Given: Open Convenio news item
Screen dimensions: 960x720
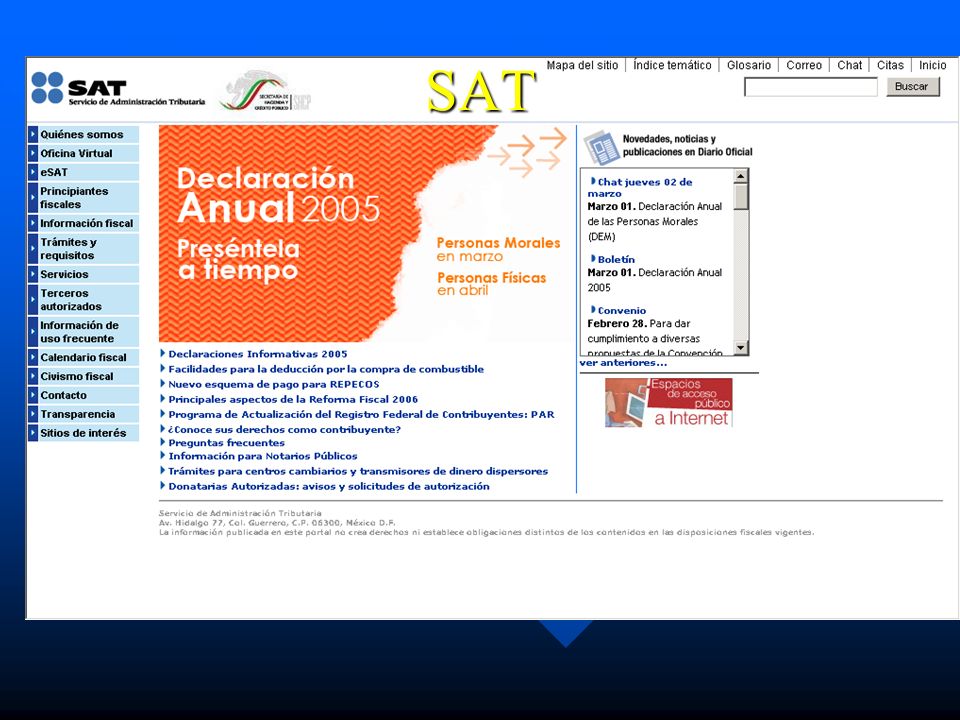Looking at the screenshot, I should pyautogui.click(x=621, y=310).
